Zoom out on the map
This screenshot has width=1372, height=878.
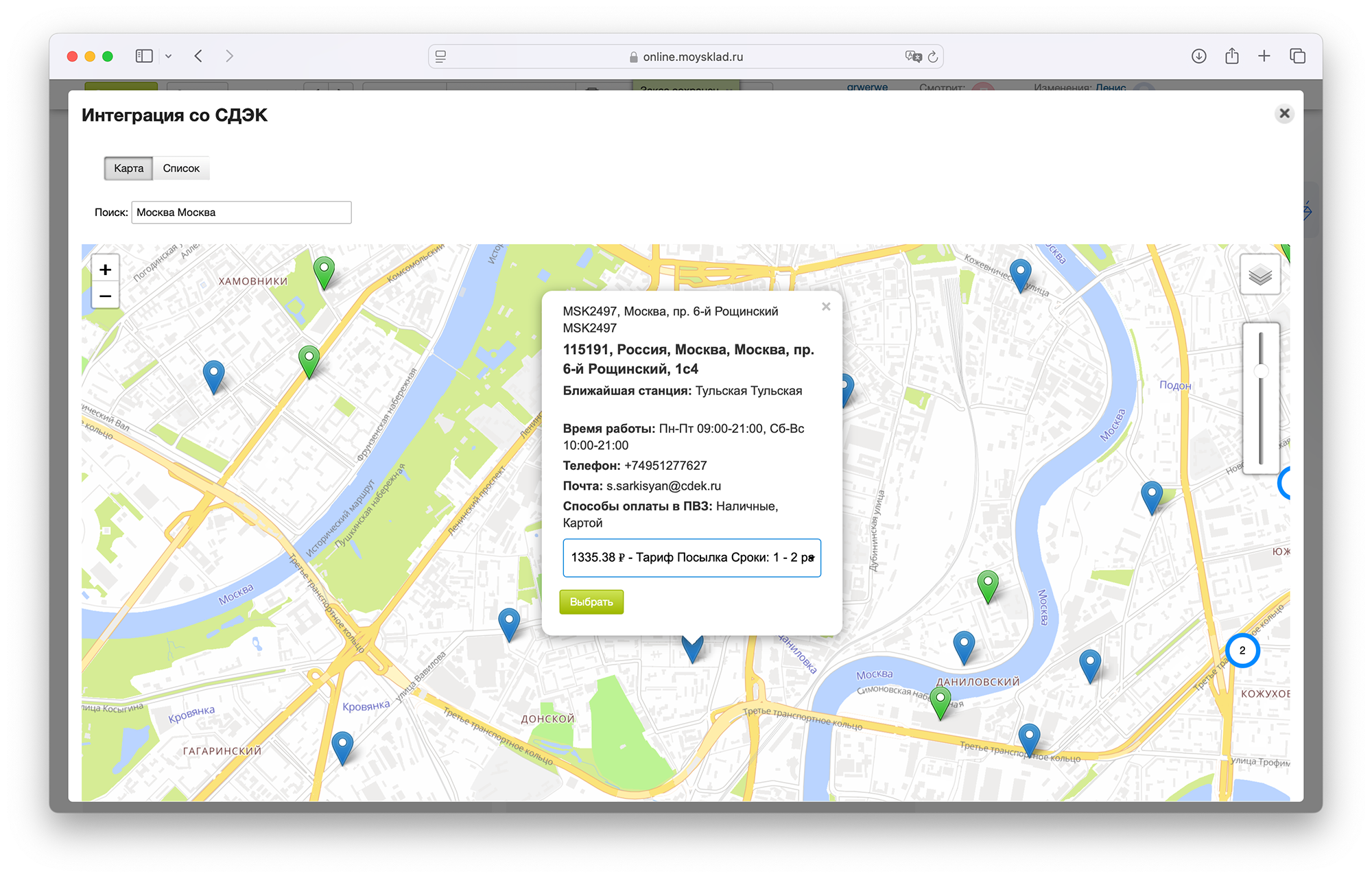click(105, 296)
